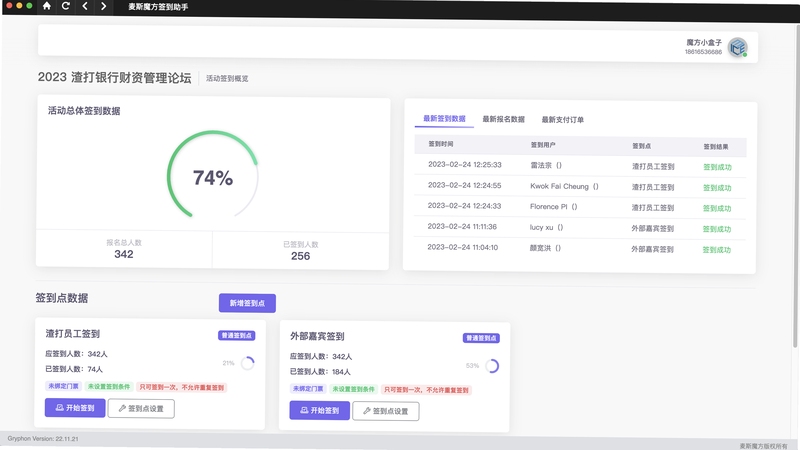Click the 74% overall check-in progress circle
Screen dimensions: 800x450
(212, 176)
